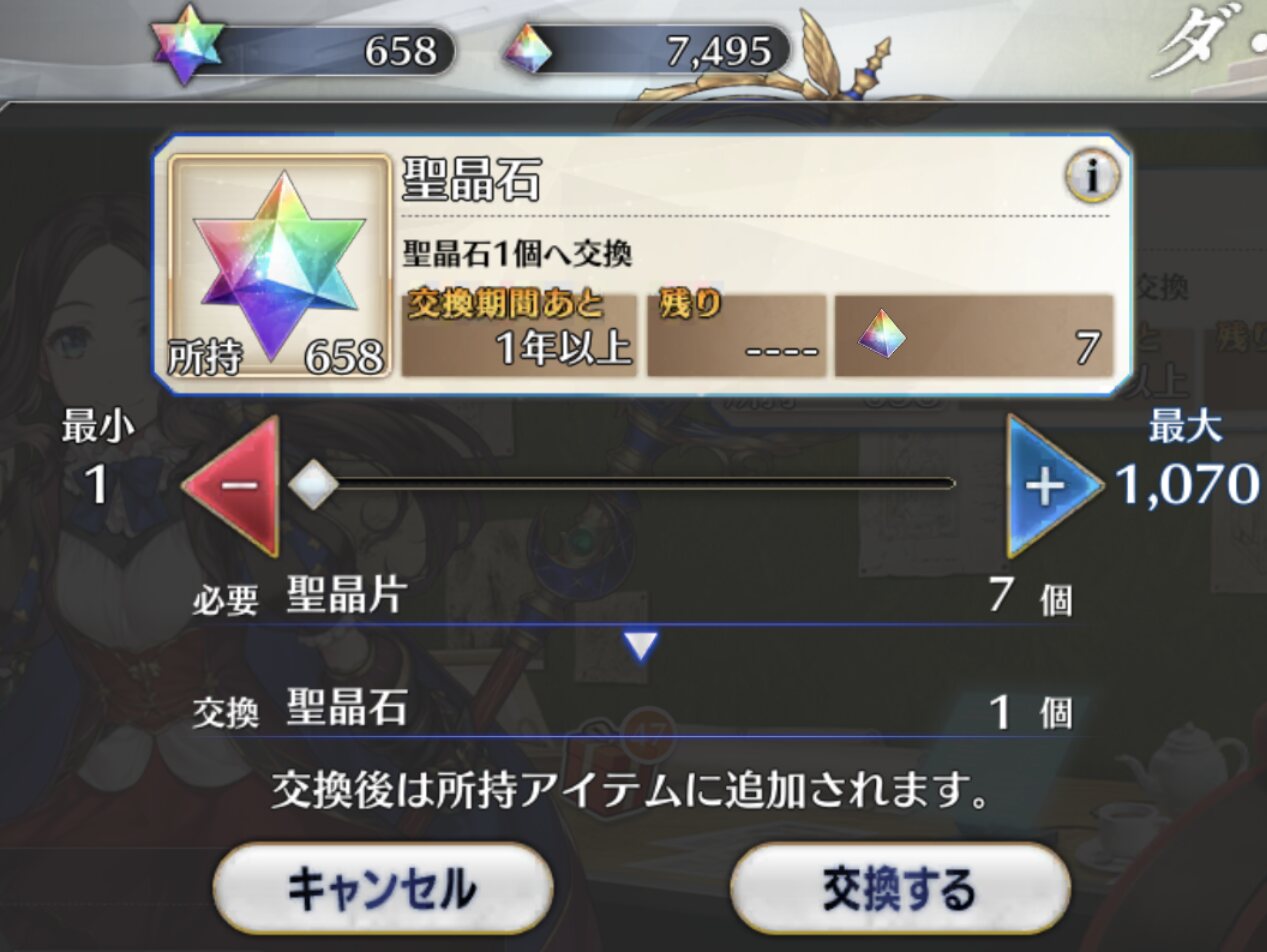Screen dimensions: 1267x952
Task: Click the 最大 1,070 maximum value
Action: pyautogui.click(x=1186, y=461)
